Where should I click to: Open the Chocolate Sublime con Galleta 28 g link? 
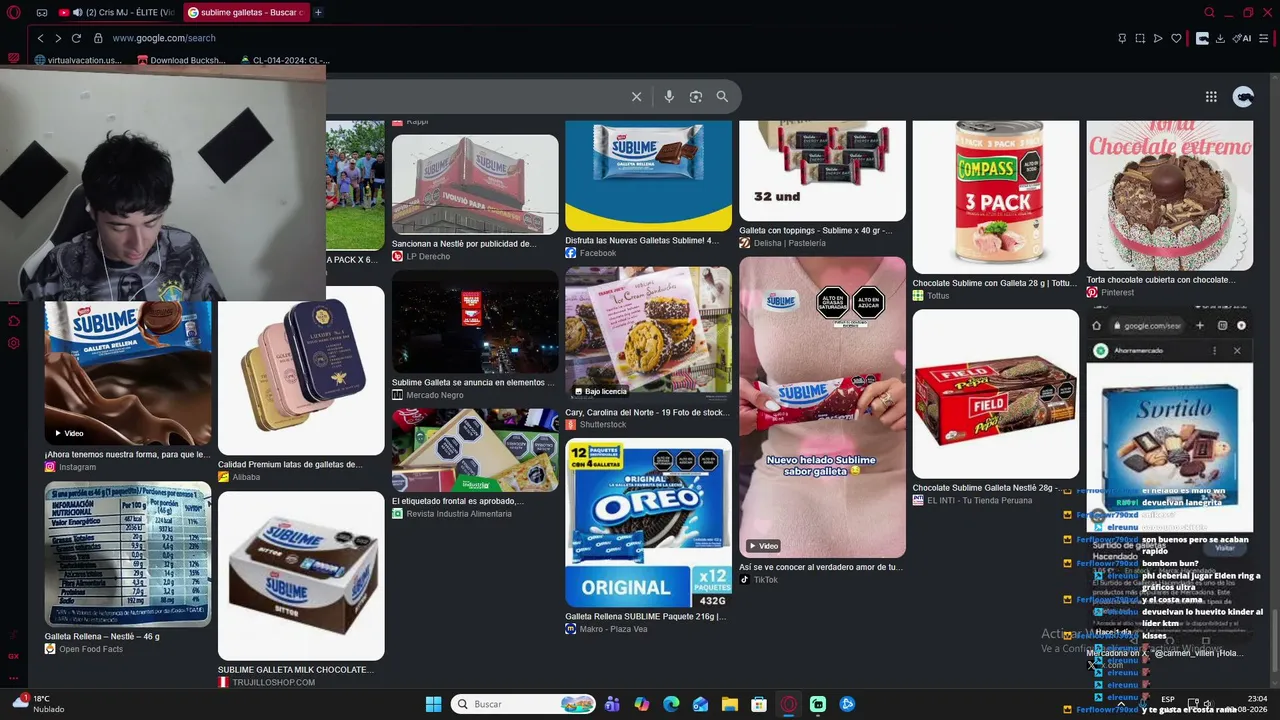pyautogui.click(x=995, y=283)
